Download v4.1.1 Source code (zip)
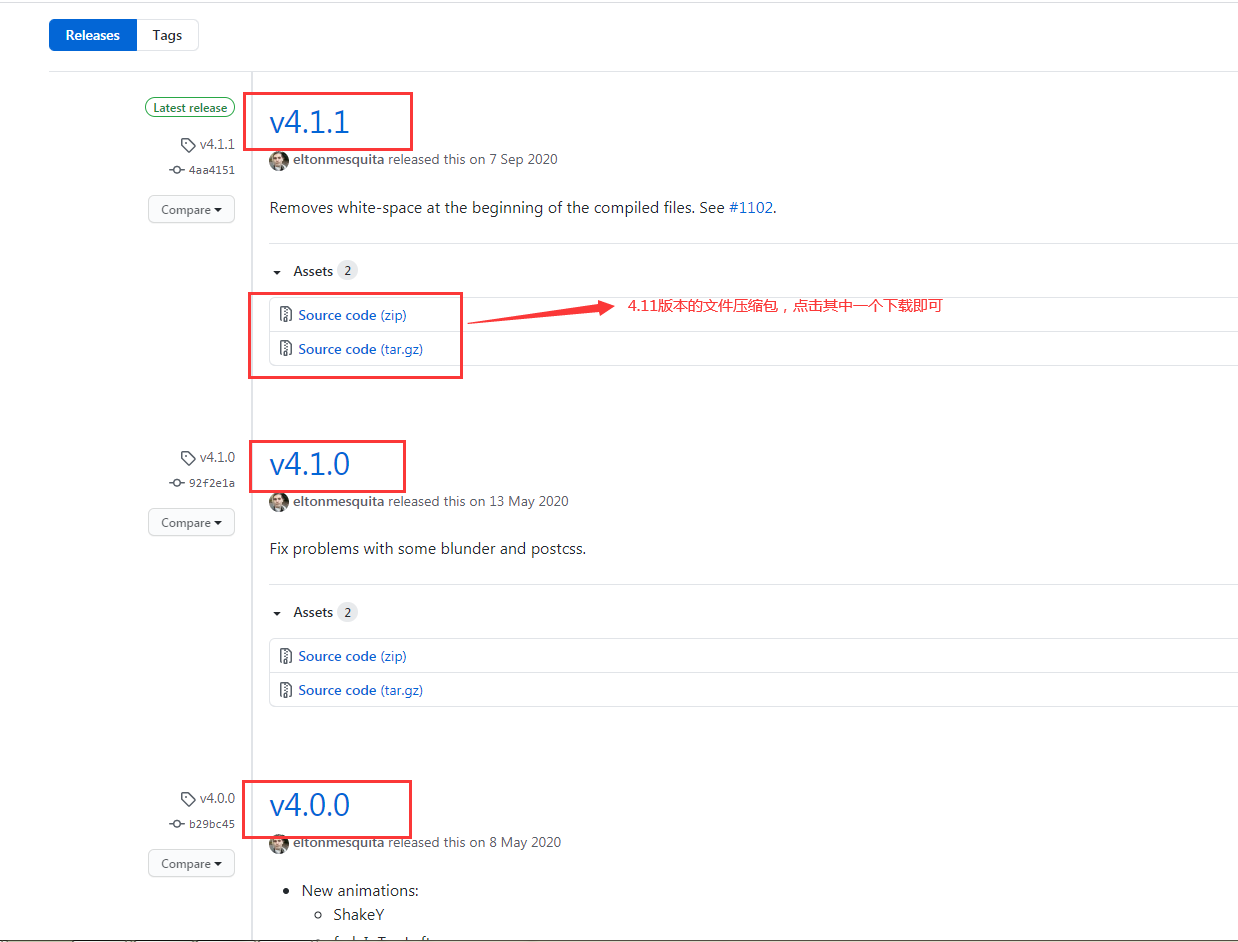Image resolution: width=1238 pixels, height=942 pixels. 352,315
